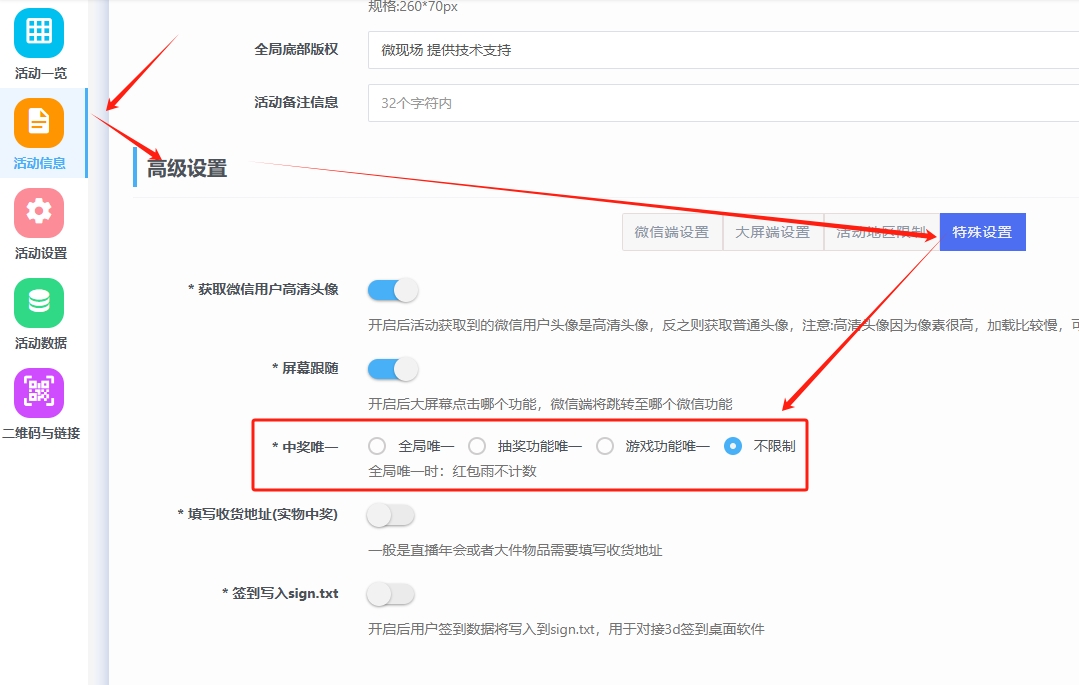1079x685 pixels.
Task: Select the 不限制 radio button
Action: (733, 446)
